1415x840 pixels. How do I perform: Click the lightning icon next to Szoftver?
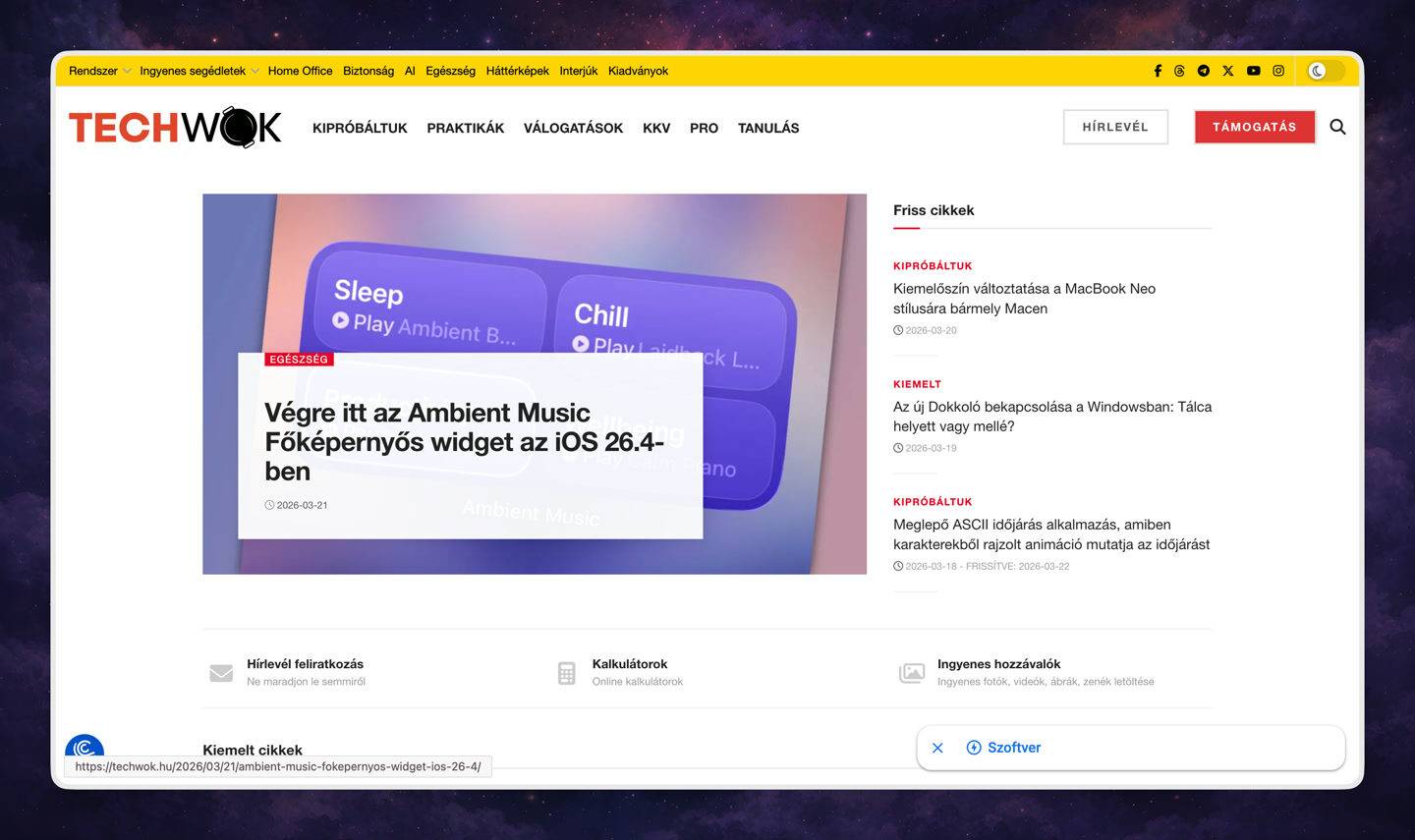(974, 748)
